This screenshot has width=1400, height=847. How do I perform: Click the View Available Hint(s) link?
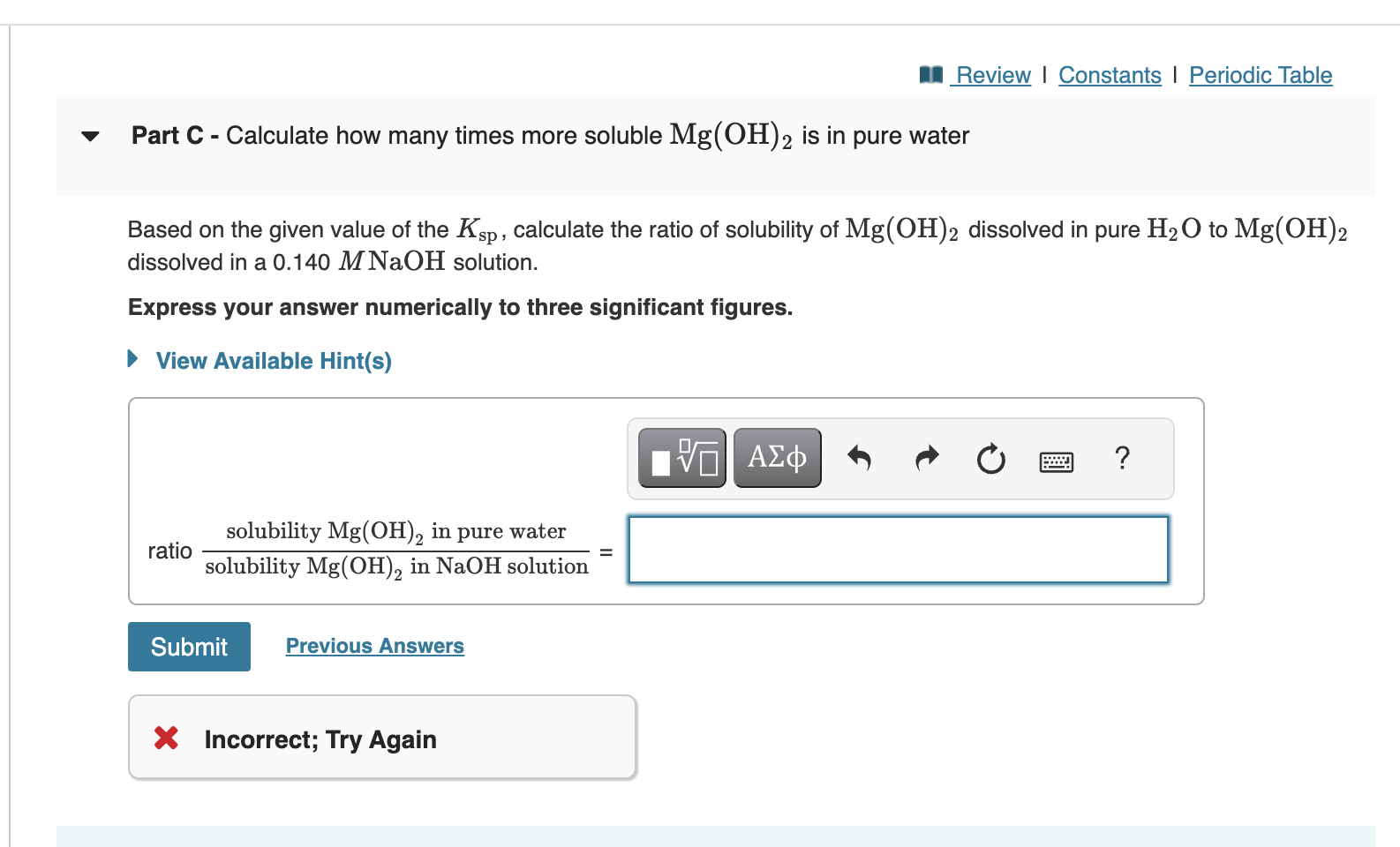[x=273, y=360]
